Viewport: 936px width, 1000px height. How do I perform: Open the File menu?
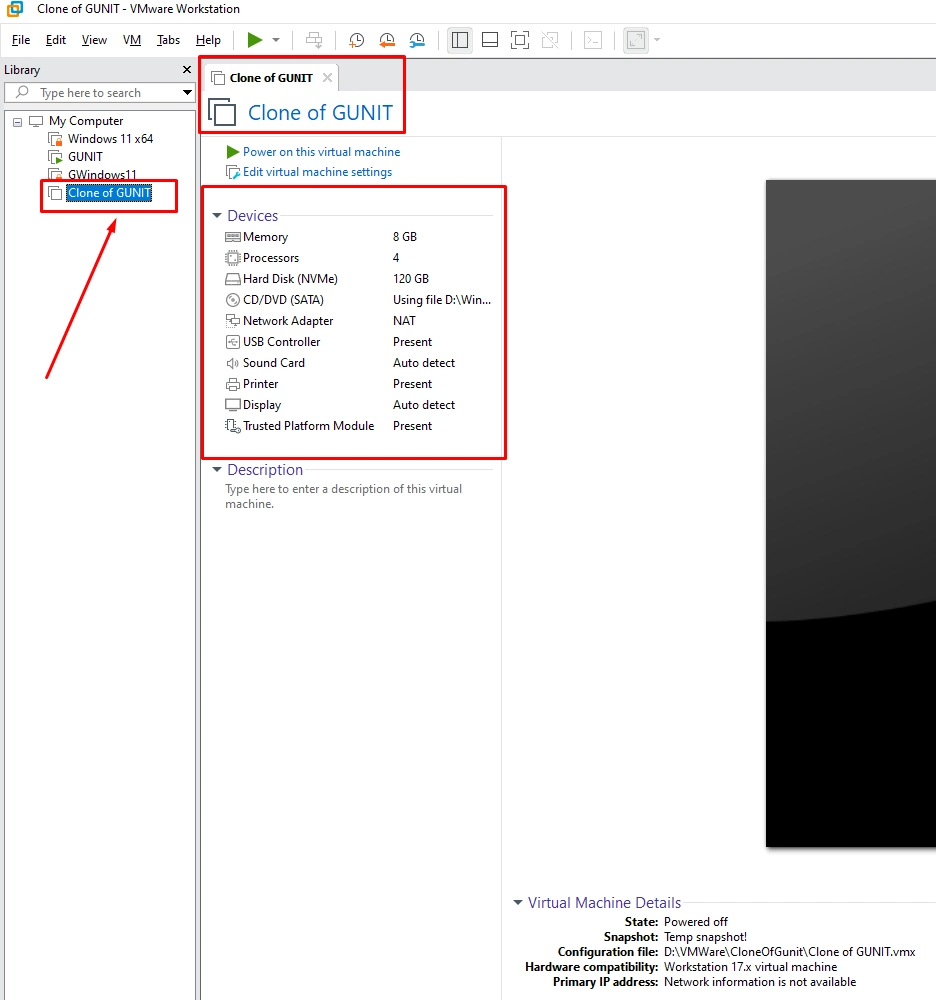point(21,40)
